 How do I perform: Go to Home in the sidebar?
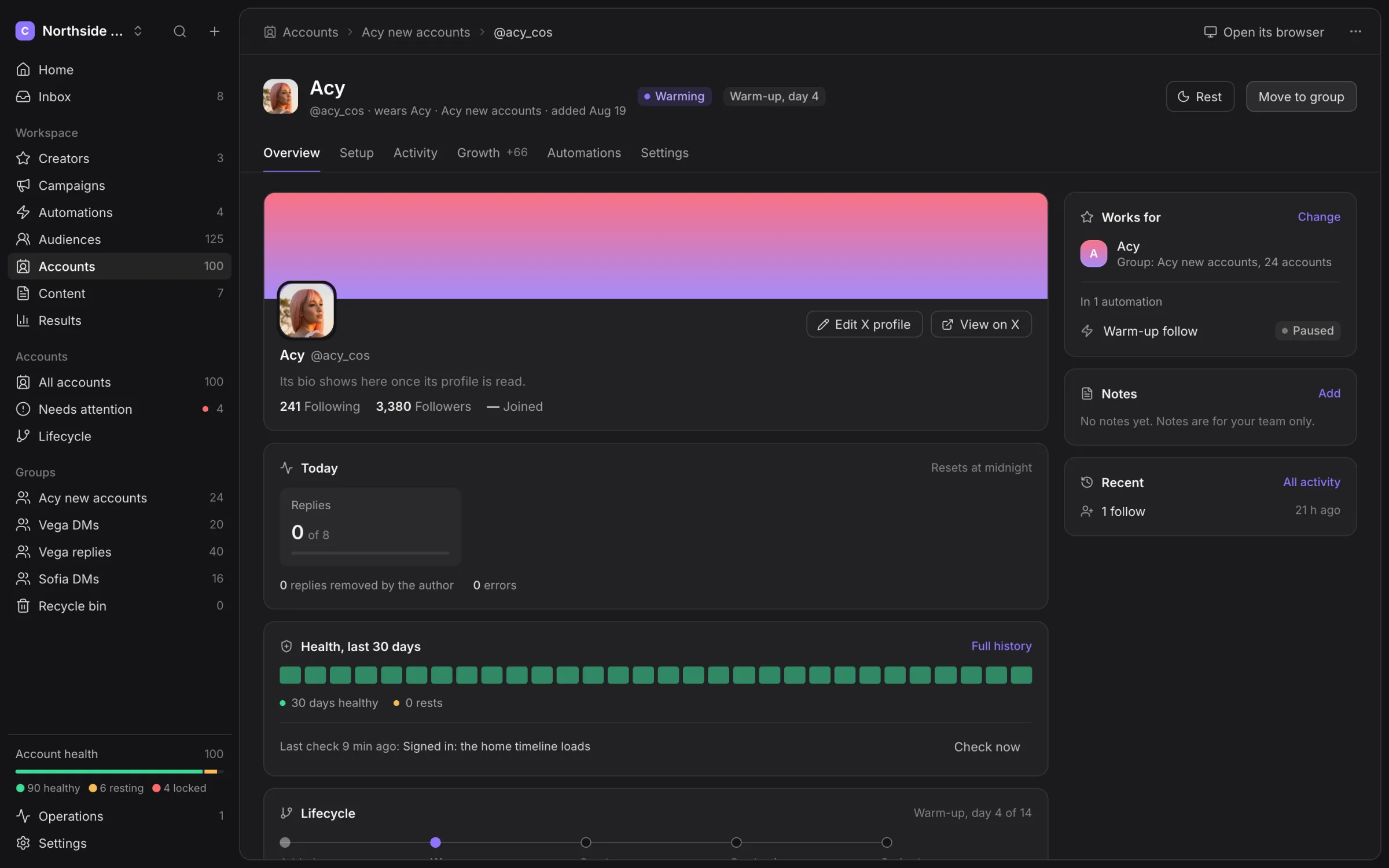click(x=119, y=69)
